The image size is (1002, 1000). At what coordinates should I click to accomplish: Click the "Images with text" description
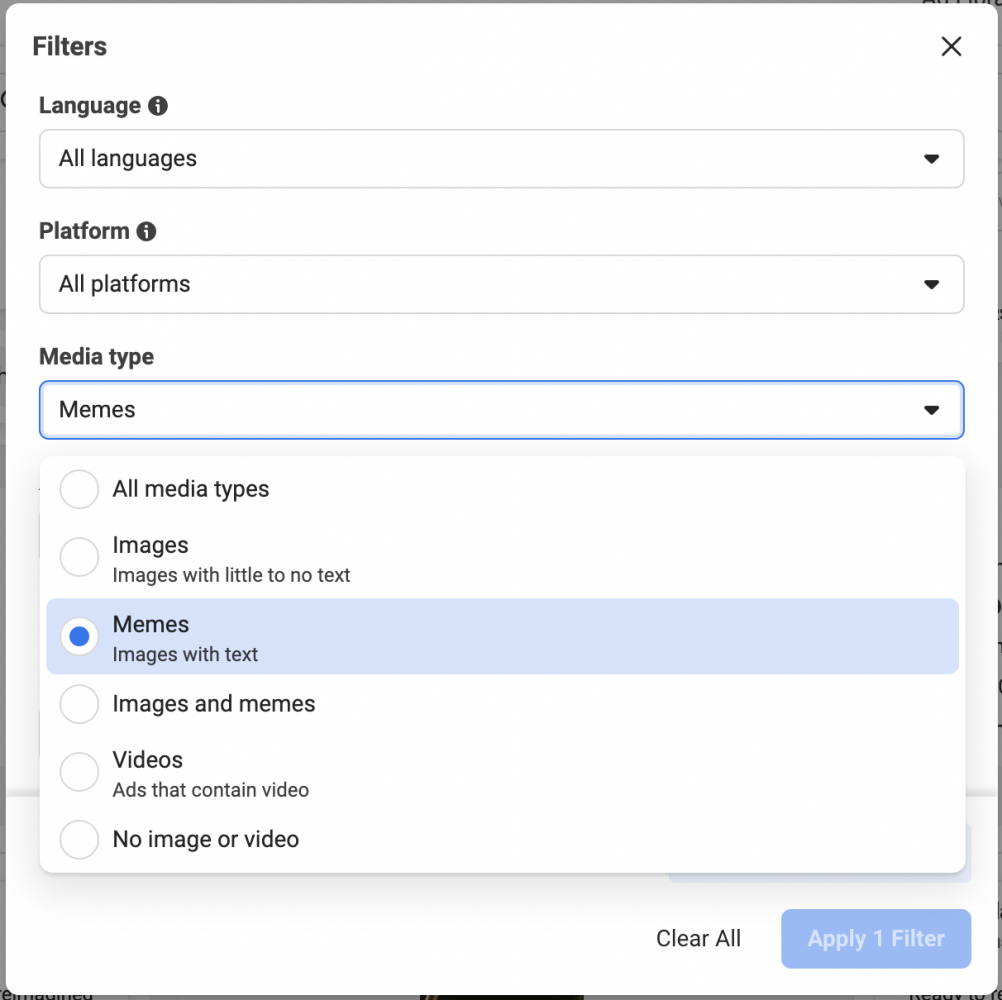tap(185, 655)
